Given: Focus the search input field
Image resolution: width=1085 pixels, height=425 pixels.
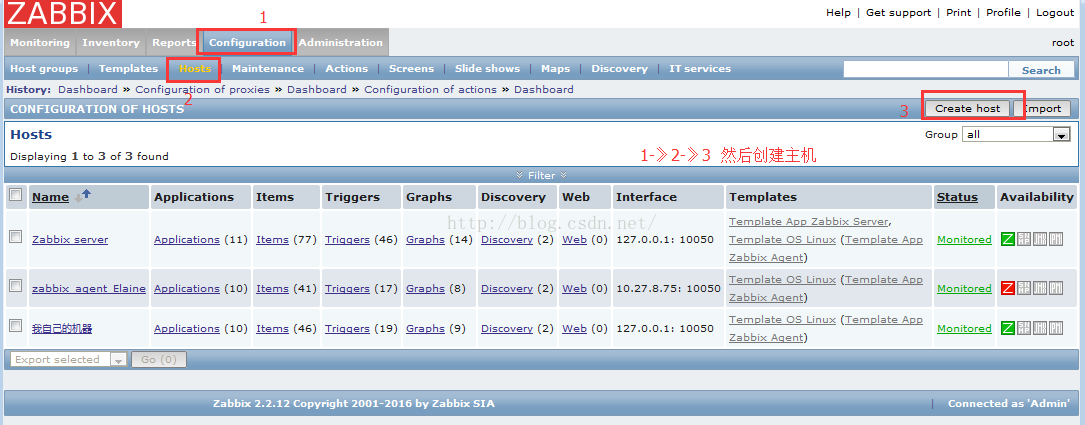Looking at the screenshot, I should [926, 69].
